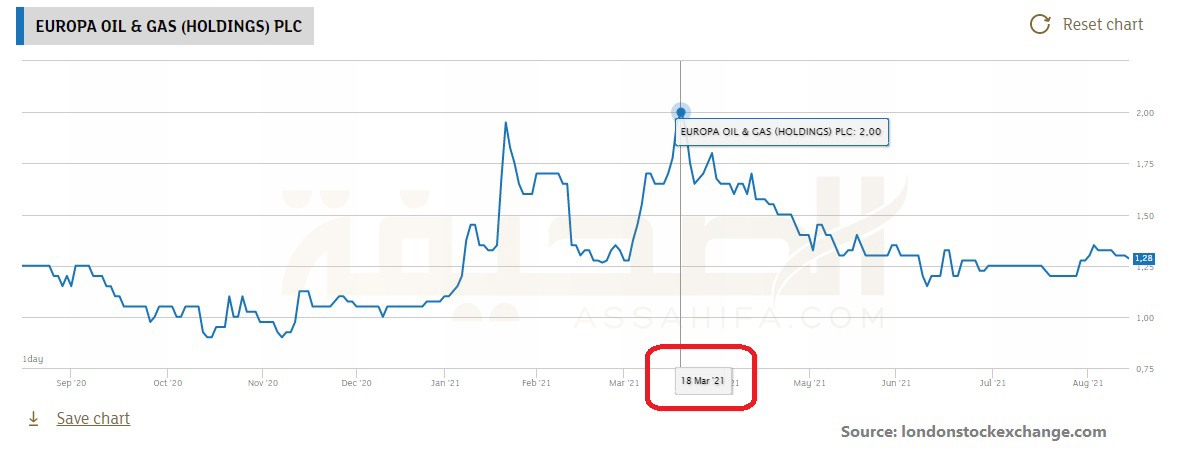Viewport: 1187px width, 457px height.
Task: Click the blue 1,28 current price badge
Action: 1145,259
